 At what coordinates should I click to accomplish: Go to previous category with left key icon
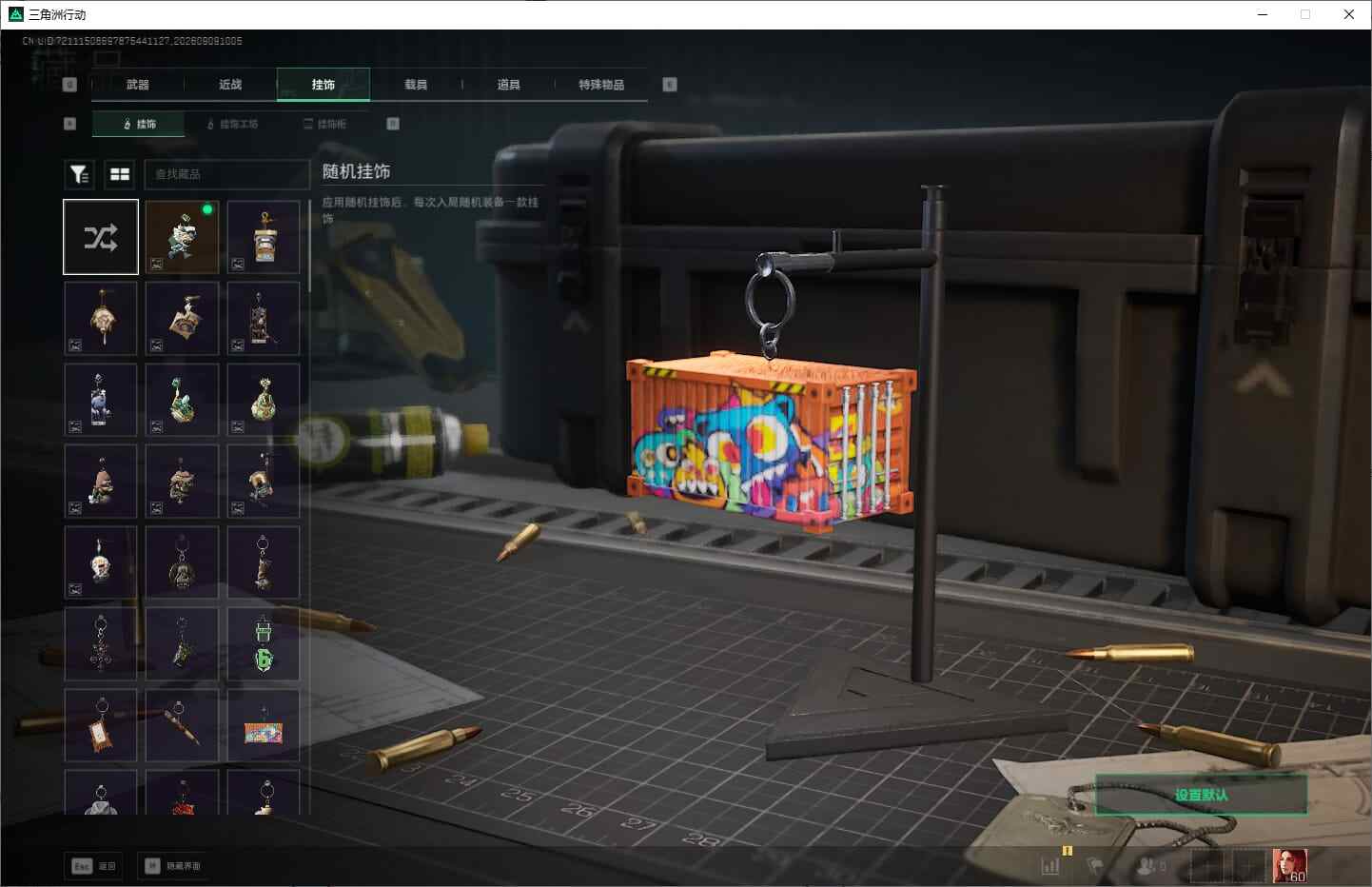[x=69, y=85]
